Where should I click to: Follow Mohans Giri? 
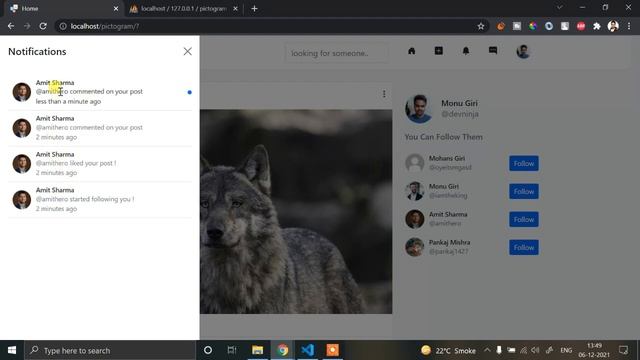click(524, 163)
